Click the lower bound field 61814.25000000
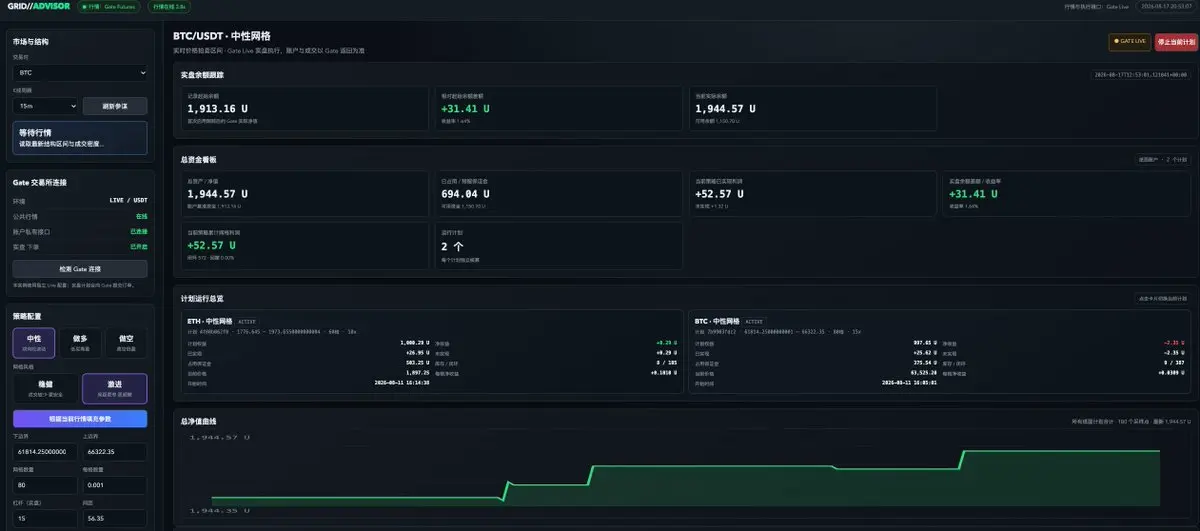The width and height of the screenshot is (1200, 531). [45, 453]
